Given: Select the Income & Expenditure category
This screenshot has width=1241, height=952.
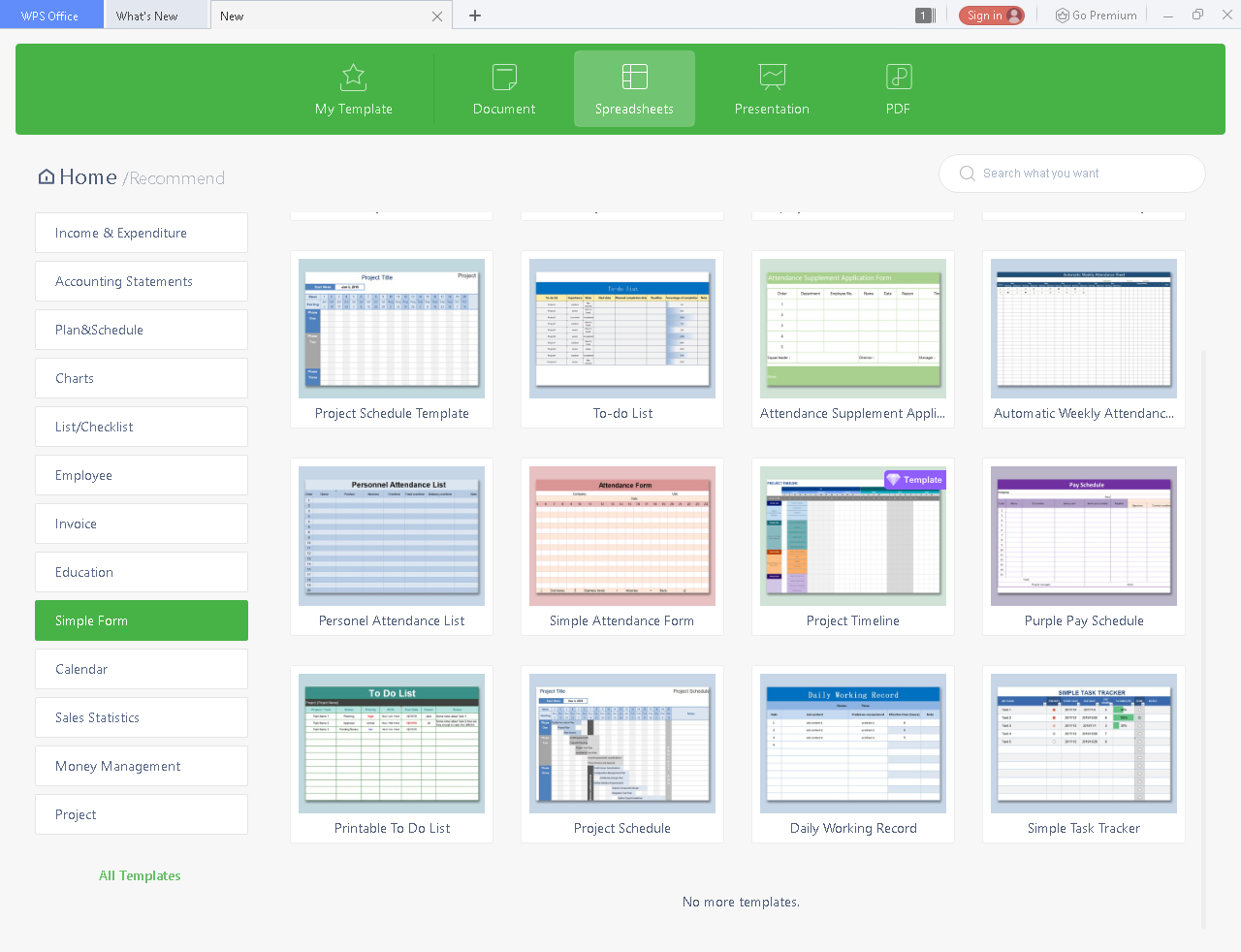Looking at the screenshot, I should click(142, 233).
